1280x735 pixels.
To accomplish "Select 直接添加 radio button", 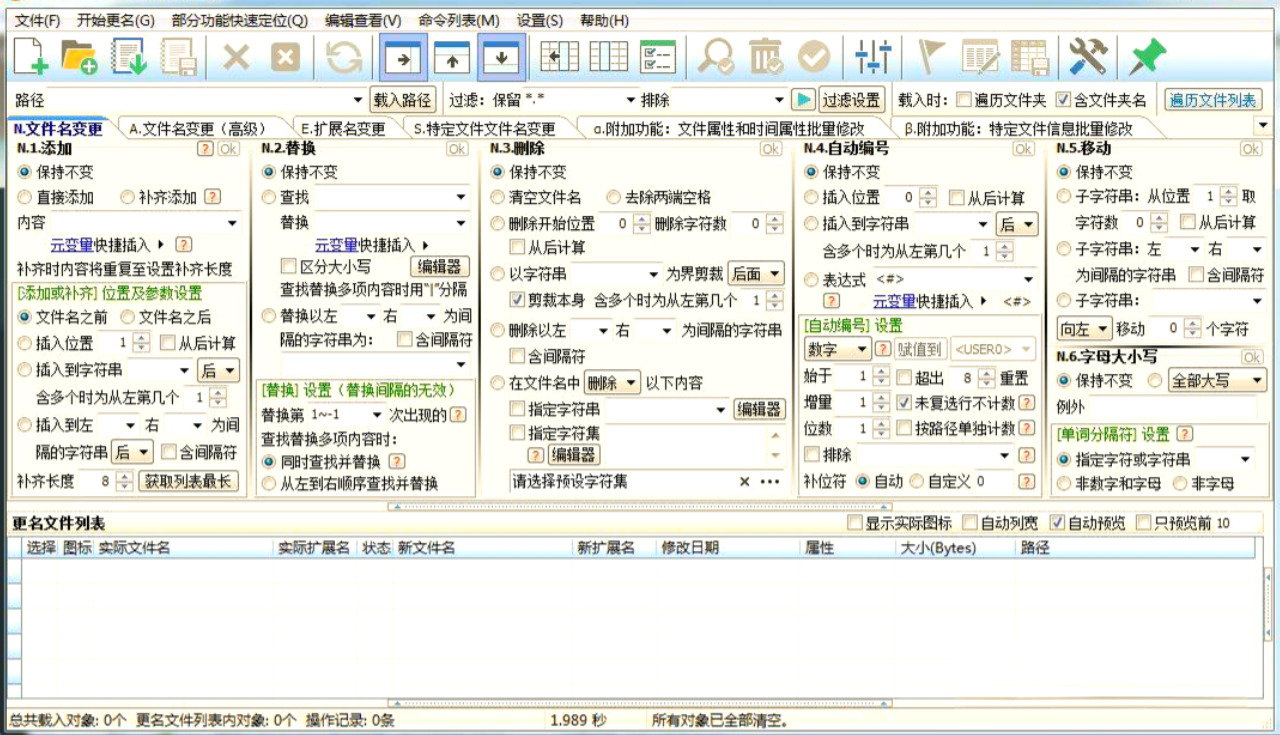I will tap(26, 197).
